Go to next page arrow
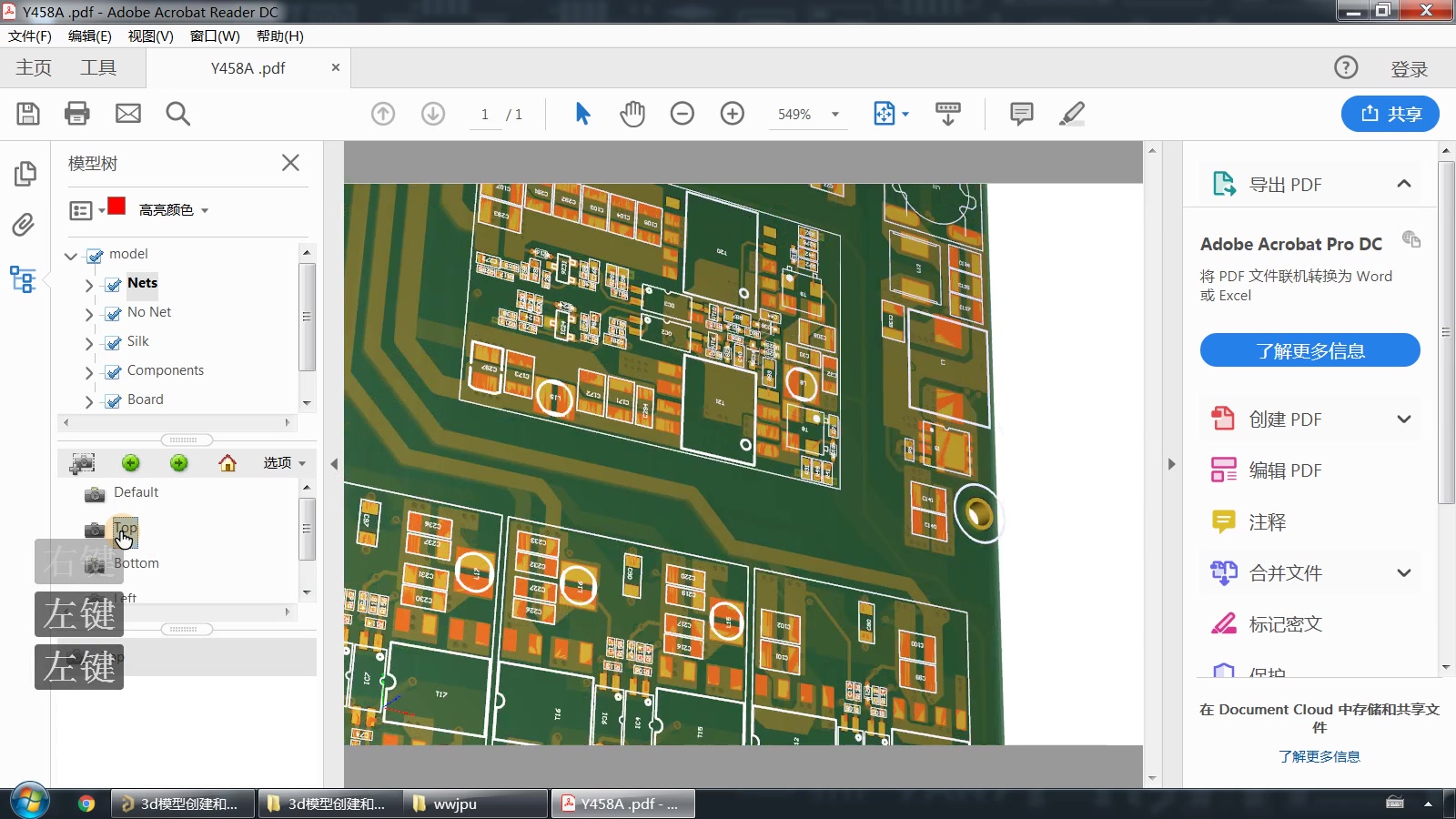 (x=433, y=114)
